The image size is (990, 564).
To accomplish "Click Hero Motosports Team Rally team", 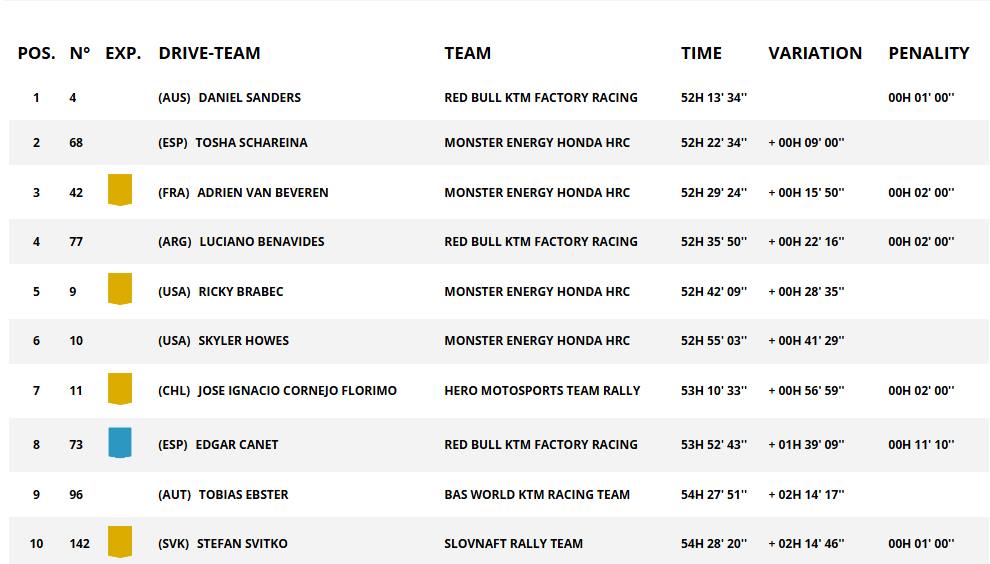I will coord(542,391).
